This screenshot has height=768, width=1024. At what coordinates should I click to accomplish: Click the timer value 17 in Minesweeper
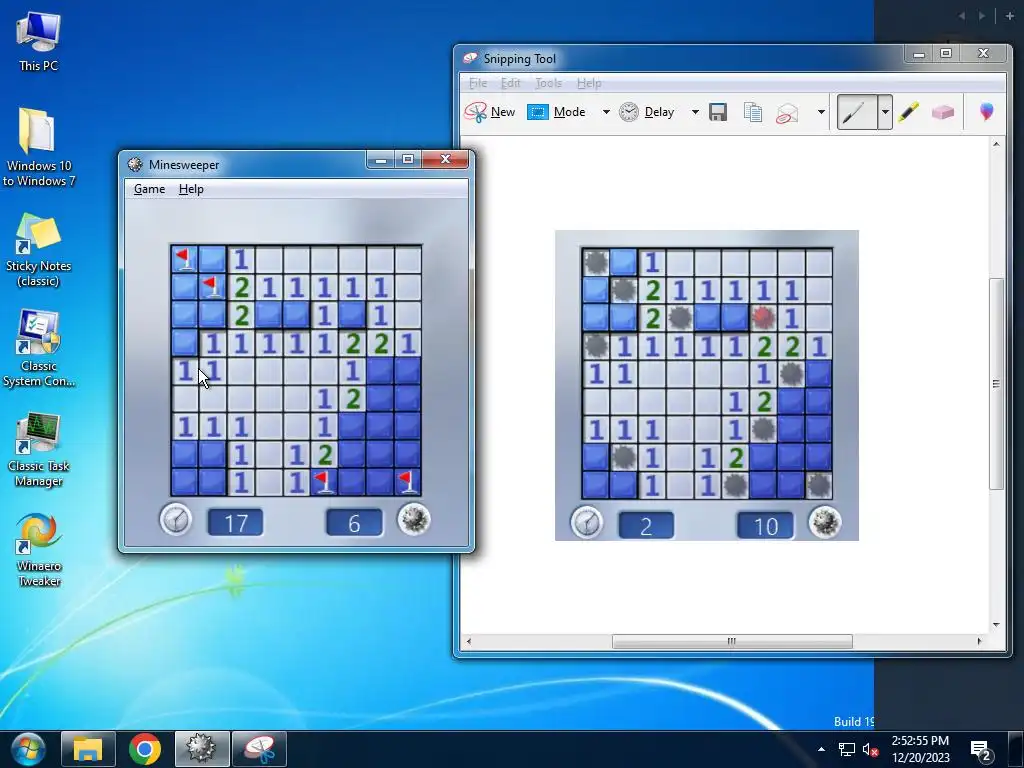click(235, 522)
